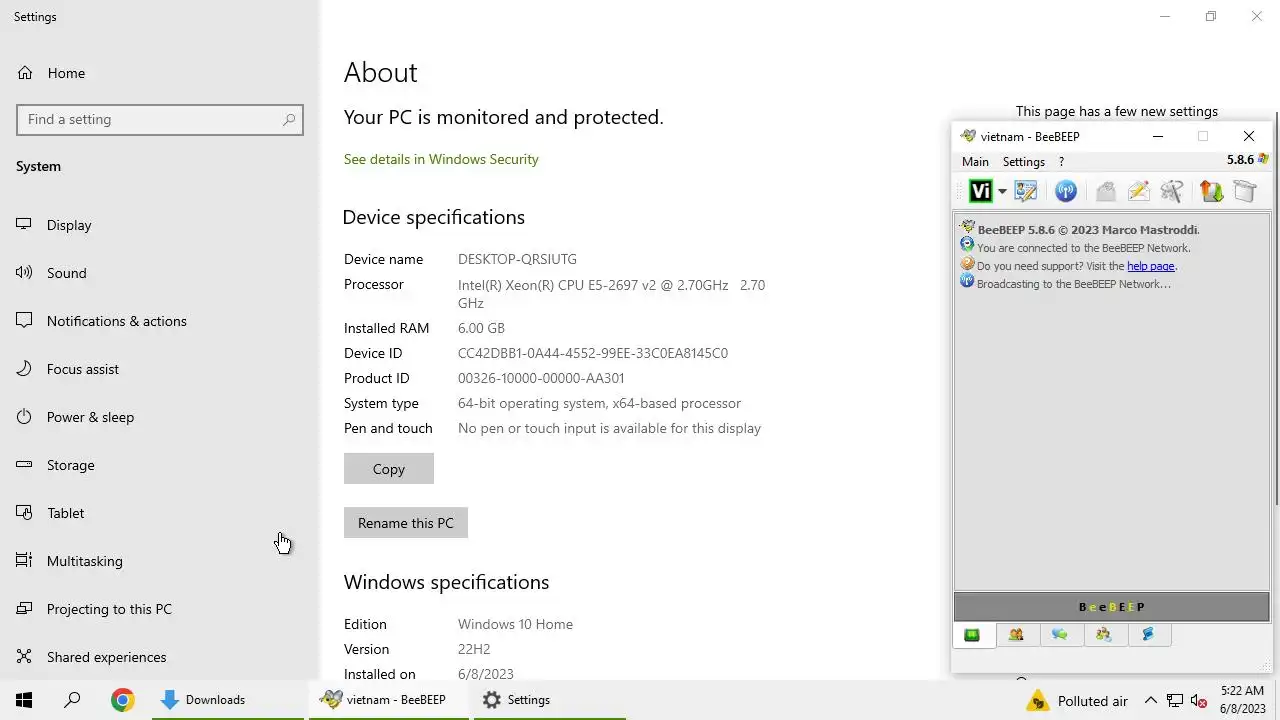Click the muted volume icon in tray
The height and width of the screenshot is (720, 1280).
tap(1199, 701)
